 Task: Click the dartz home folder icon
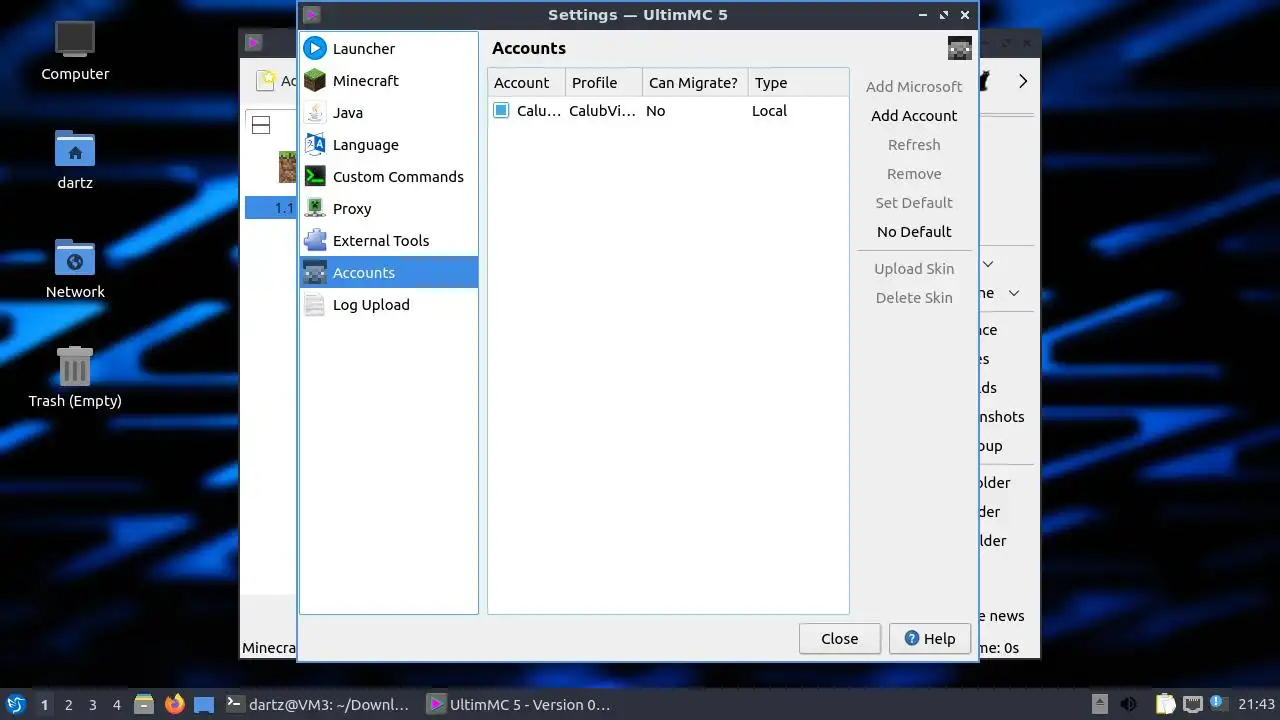(75, 160)
